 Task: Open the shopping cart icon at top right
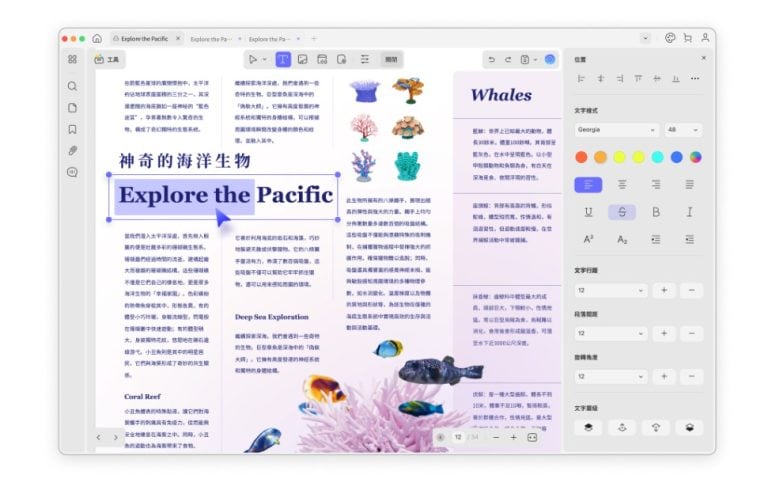(687, 38)
